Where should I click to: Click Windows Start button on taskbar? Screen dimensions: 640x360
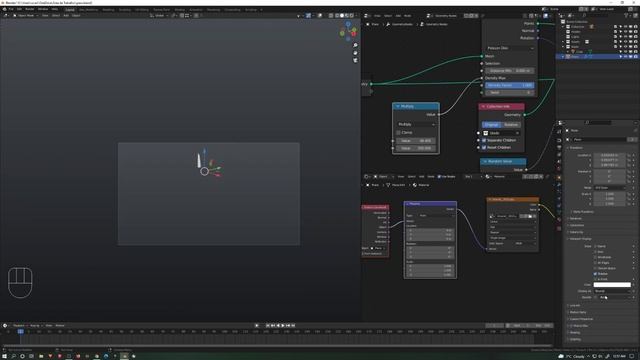pyautogui.click(x=4, y=356)
